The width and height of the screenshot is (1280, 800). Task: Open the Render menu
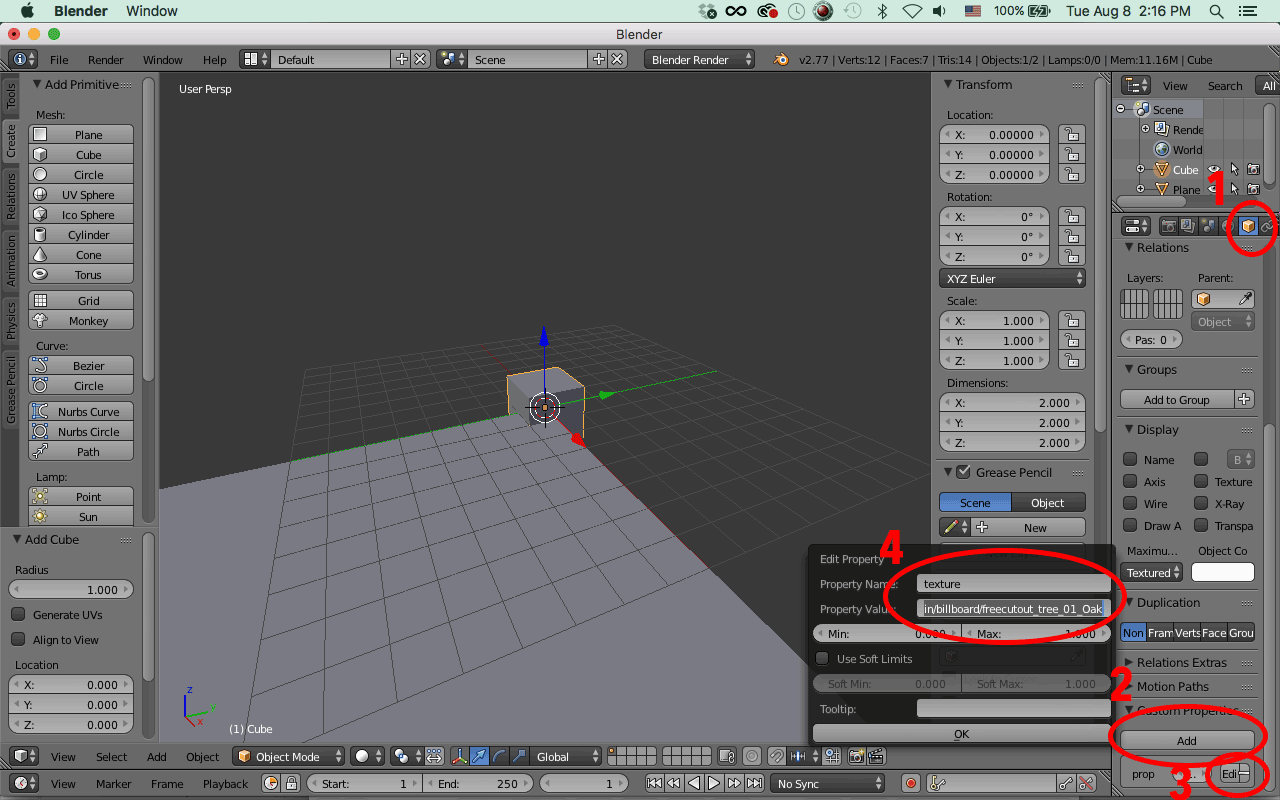[105, 59]
